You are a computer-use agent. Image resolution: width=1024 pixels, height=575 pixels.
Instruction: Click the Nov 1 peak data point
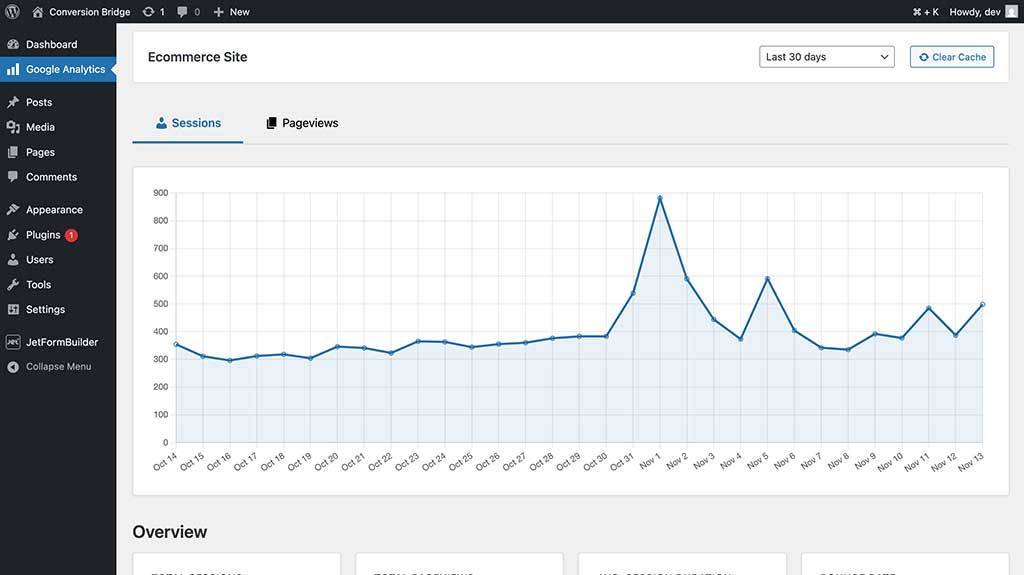pyautogui.click(x=660, y=198)
